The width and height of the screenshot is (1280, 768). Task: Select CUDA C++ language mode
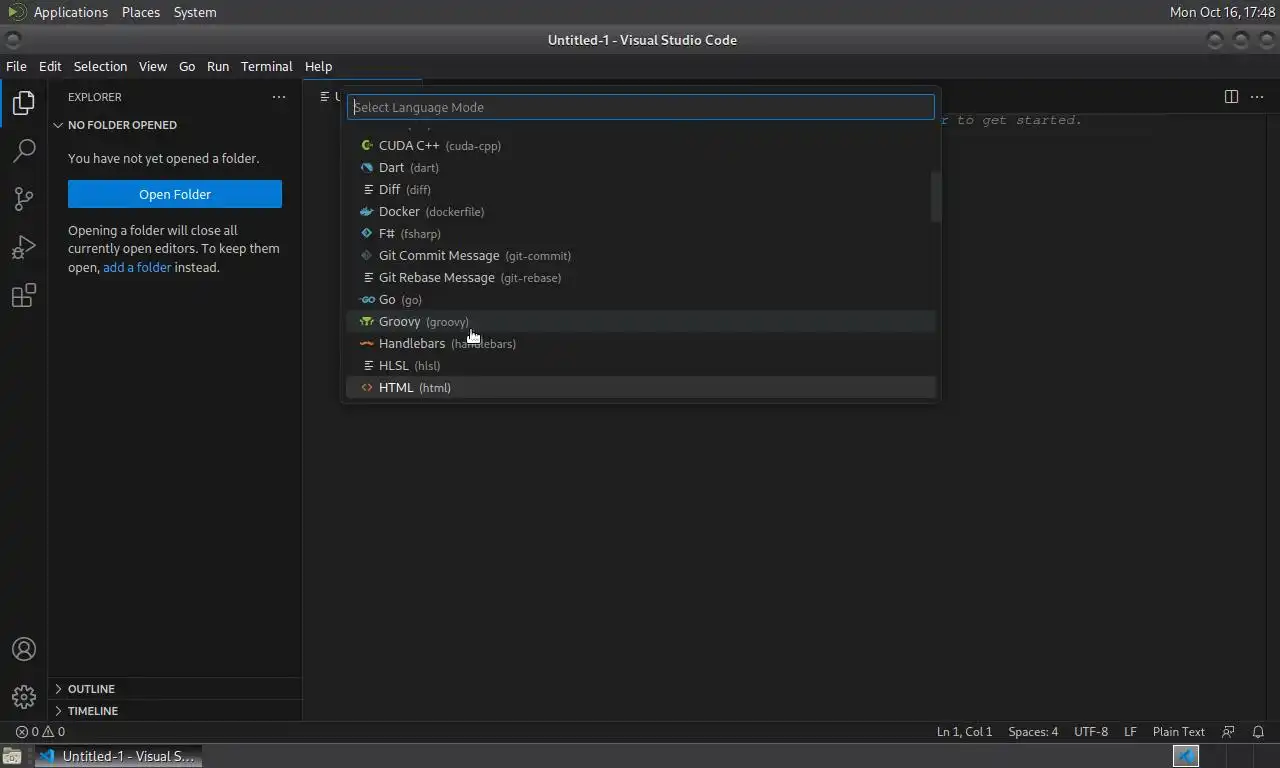click(640, 145)
